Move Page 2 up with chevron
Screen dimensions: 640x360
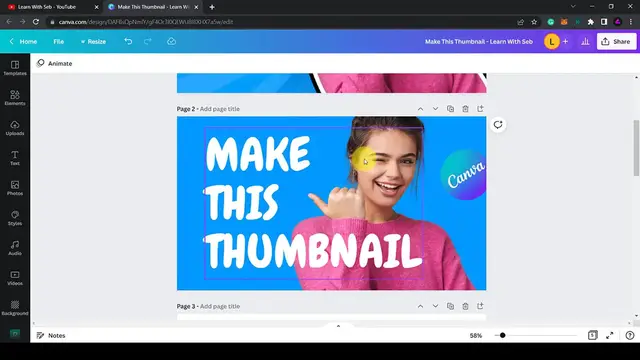[x=420, y=109]
